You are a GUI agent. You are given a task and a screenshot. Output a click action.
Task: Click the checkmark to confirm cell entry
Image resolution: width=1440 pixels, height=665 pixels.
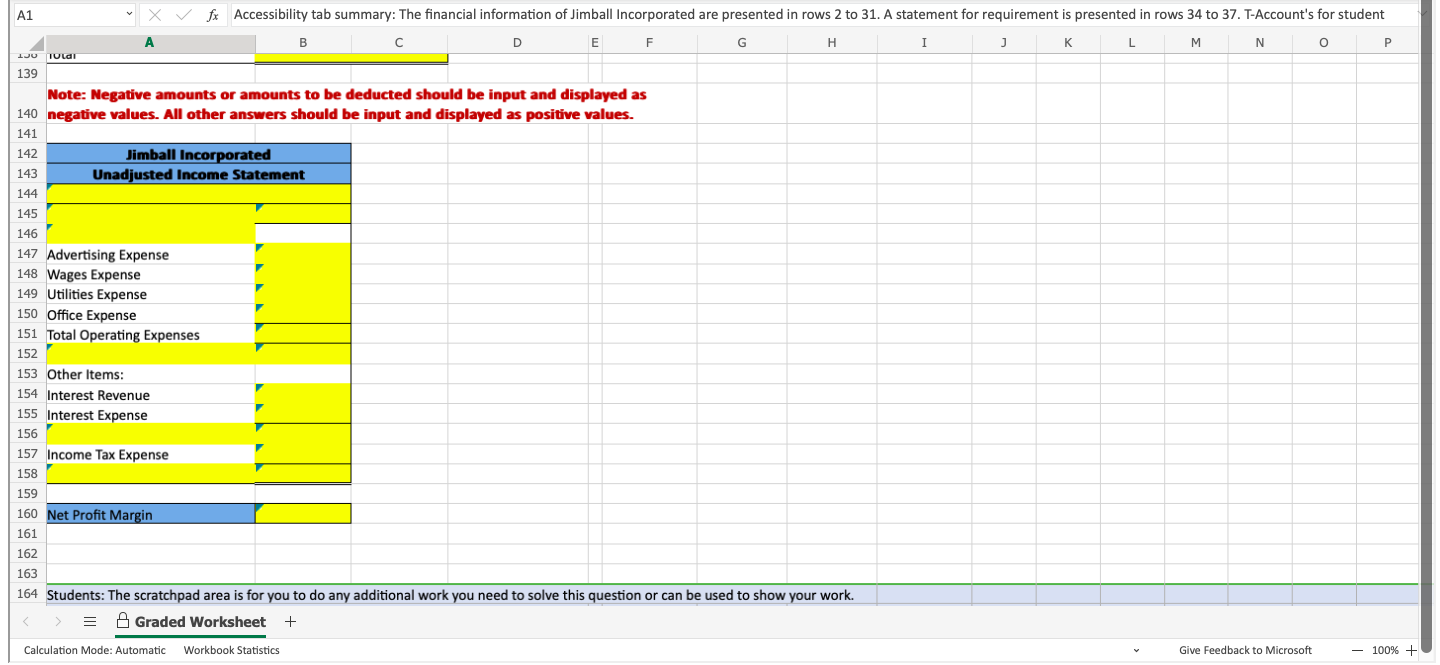tap(184, 15)
